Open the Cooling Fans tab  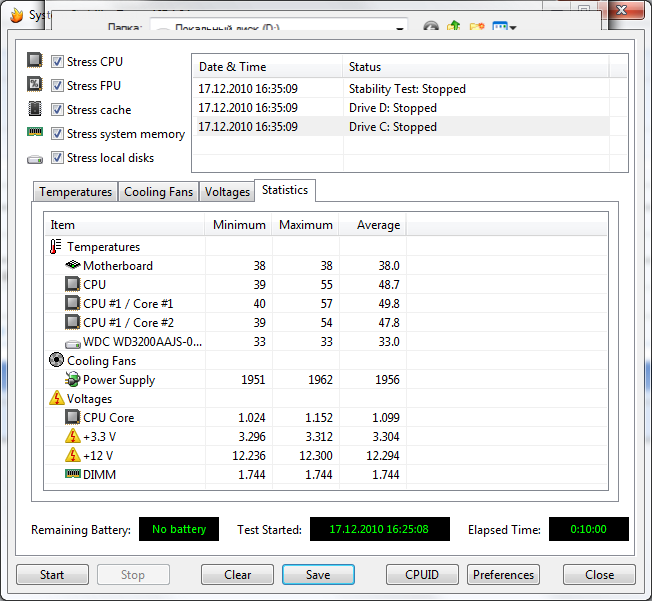pyautogui.click(x=158, y=192)
